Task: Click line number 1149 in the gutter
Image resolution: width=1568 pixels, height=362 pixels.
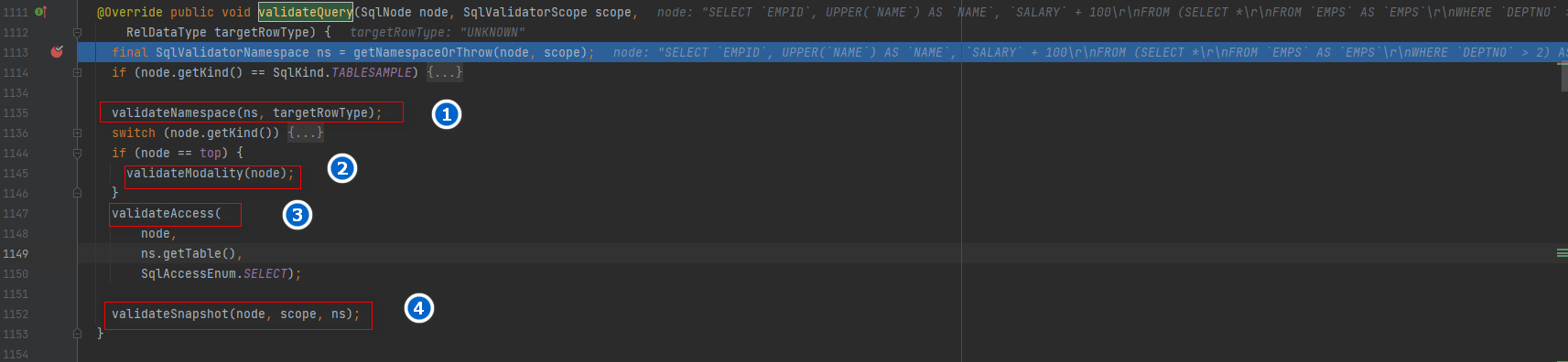Action: tap(16, 253)
